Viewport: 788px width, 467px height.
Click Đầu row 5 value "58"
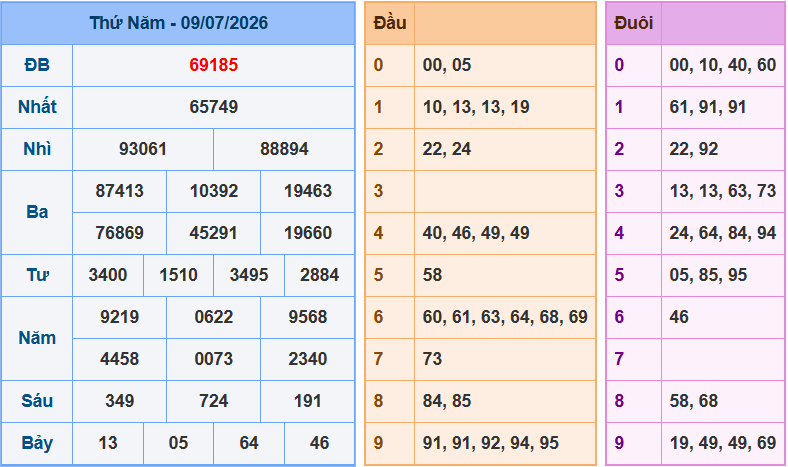click(x=432, y=275)
